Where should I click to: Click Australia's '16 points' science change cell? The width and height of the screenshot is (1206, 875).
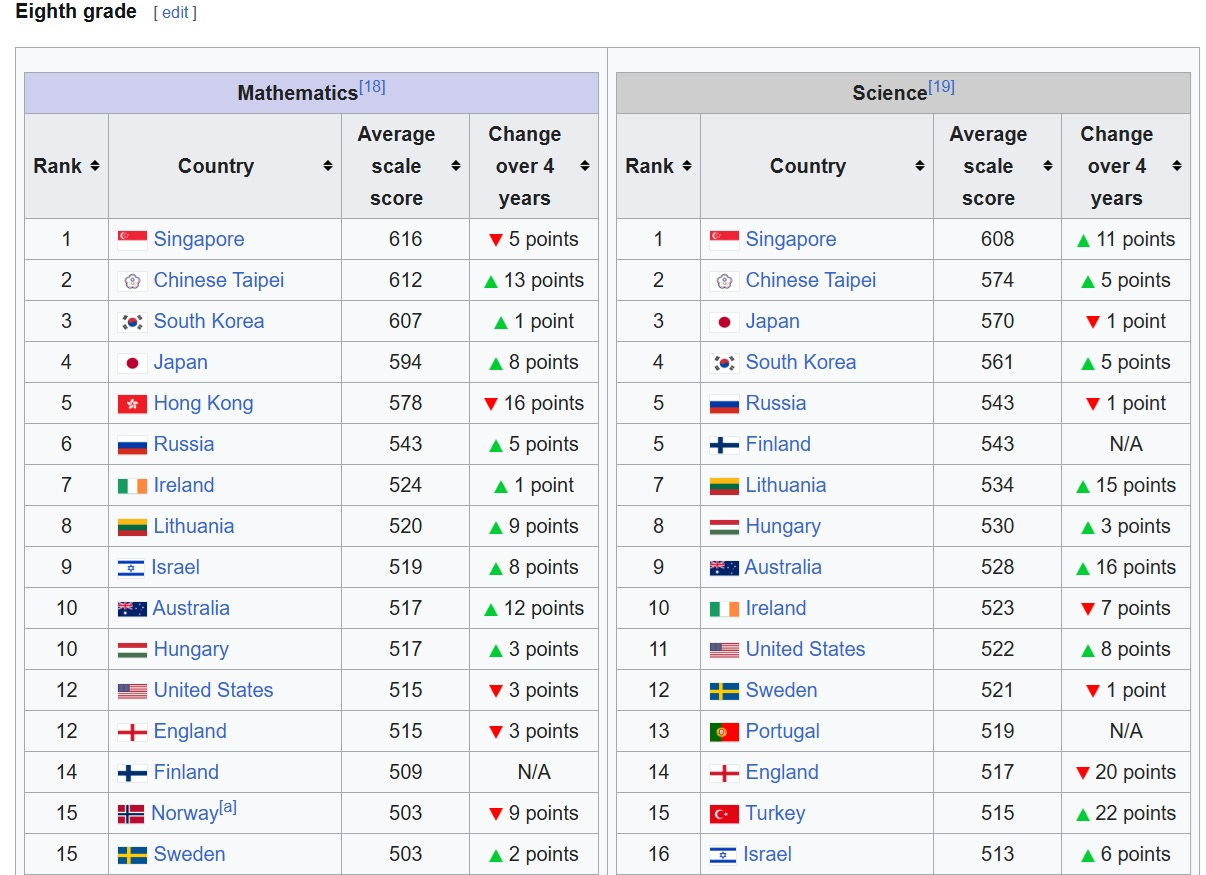tap(1126, 567)
